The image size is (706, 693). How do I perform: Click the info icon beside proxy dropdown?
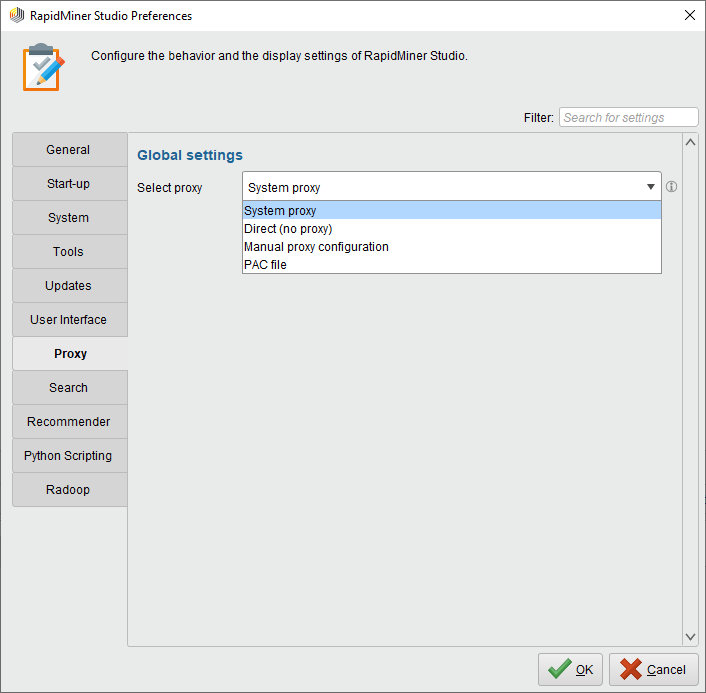tap(672, 187)
